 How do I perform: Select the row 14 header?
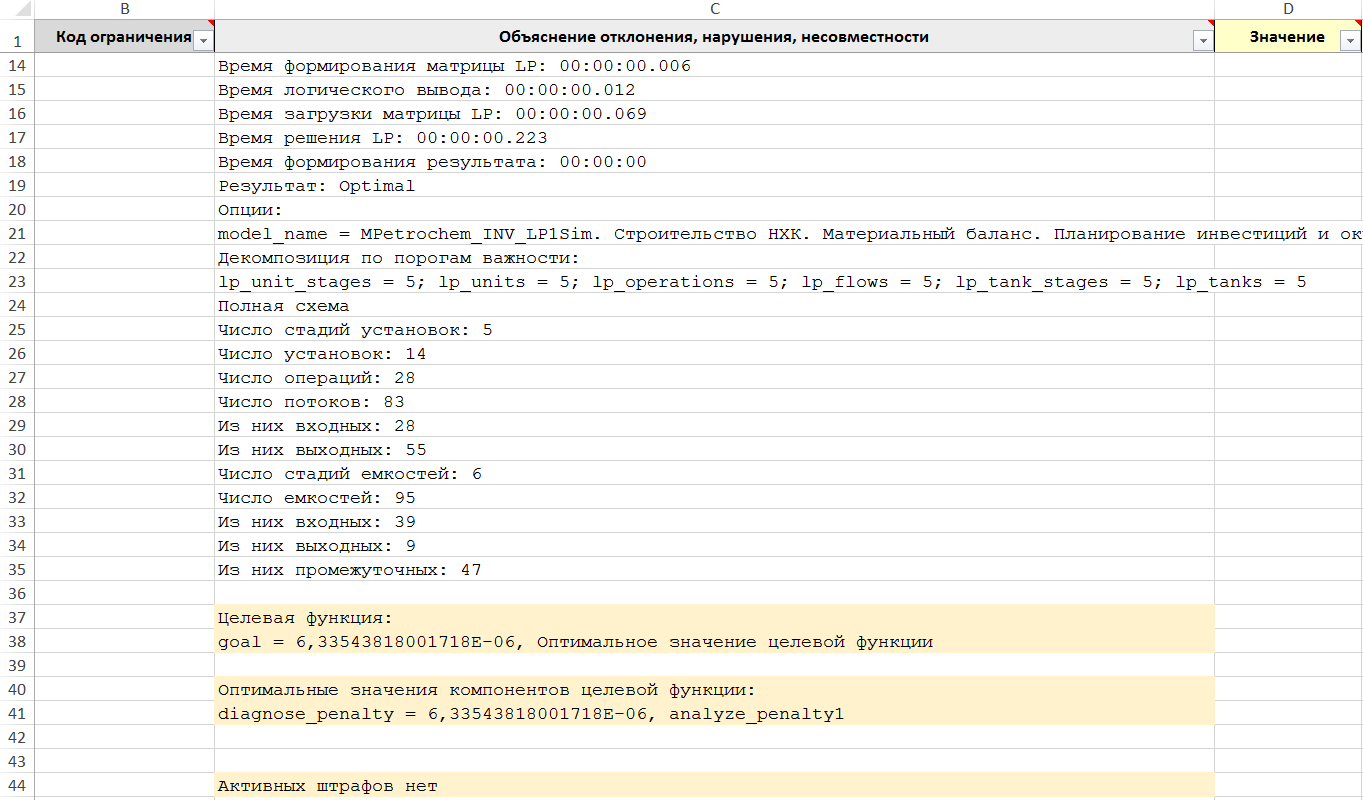(x=17, y=66)
